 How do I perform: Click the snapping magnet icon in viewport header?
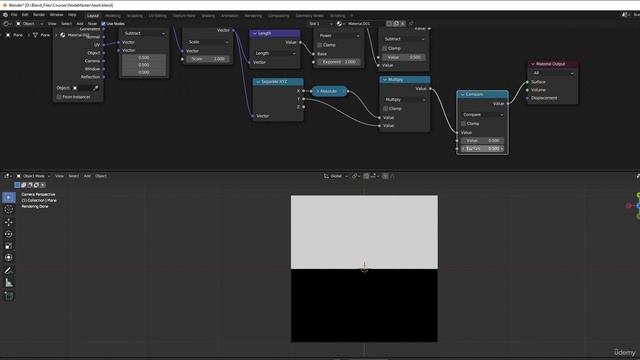[367, 176]
